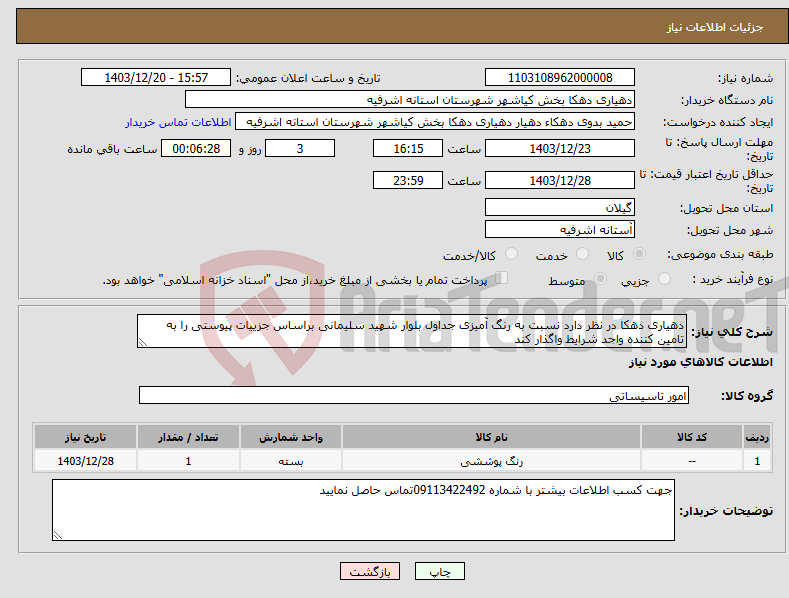Click the validity time 23:59 field
Screen dimensions: 789x598
(x=408, y=180)
